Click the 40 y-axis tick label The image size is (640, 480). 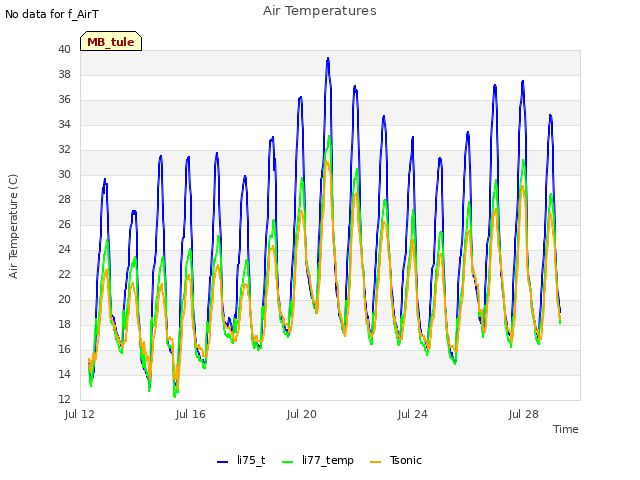click(64, 49)
